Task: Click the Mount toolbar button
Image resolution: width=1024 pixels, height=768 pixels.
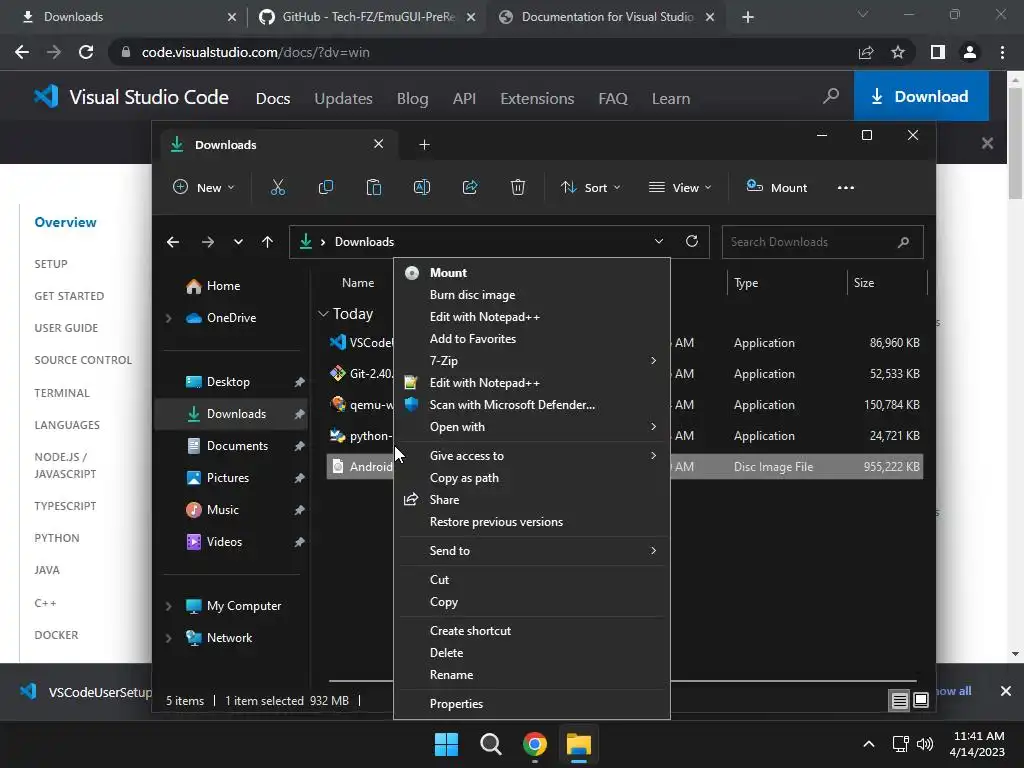Action: [x=776, y=187]
